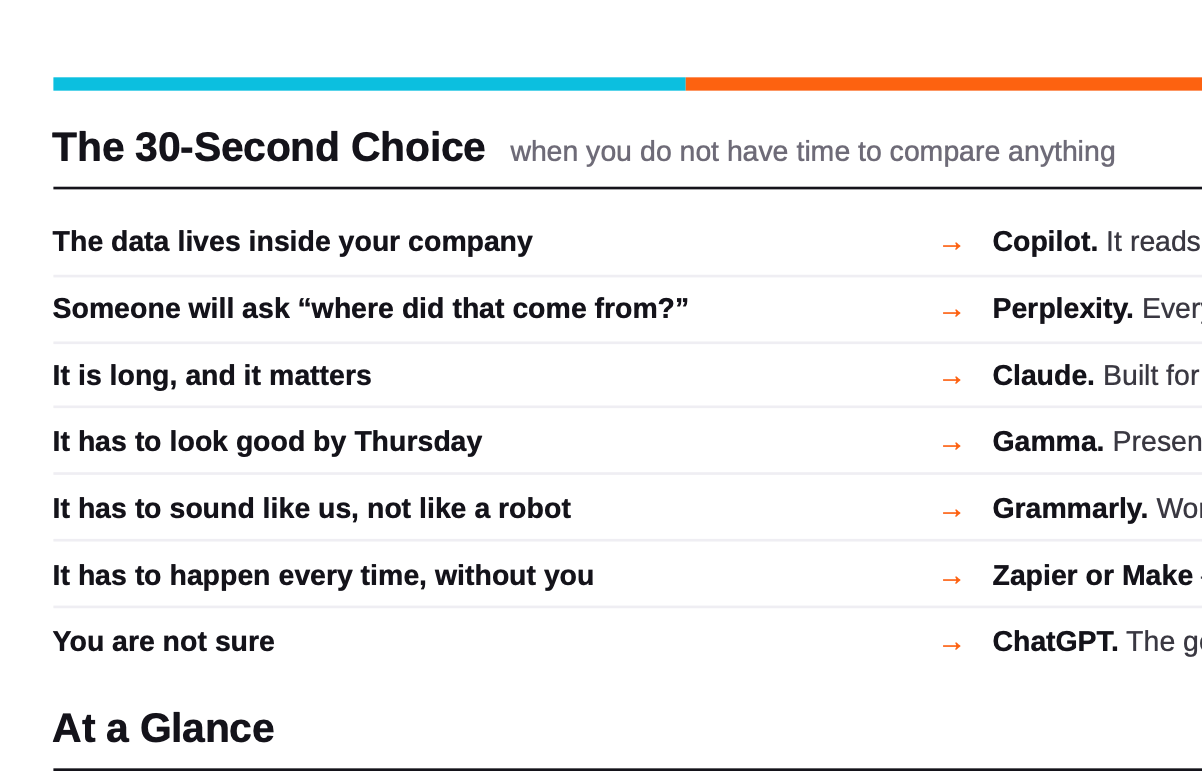Click the orange segment of the top bar
The width and height of the screenshot is (1202, 782).
click(x=944, y=84)
